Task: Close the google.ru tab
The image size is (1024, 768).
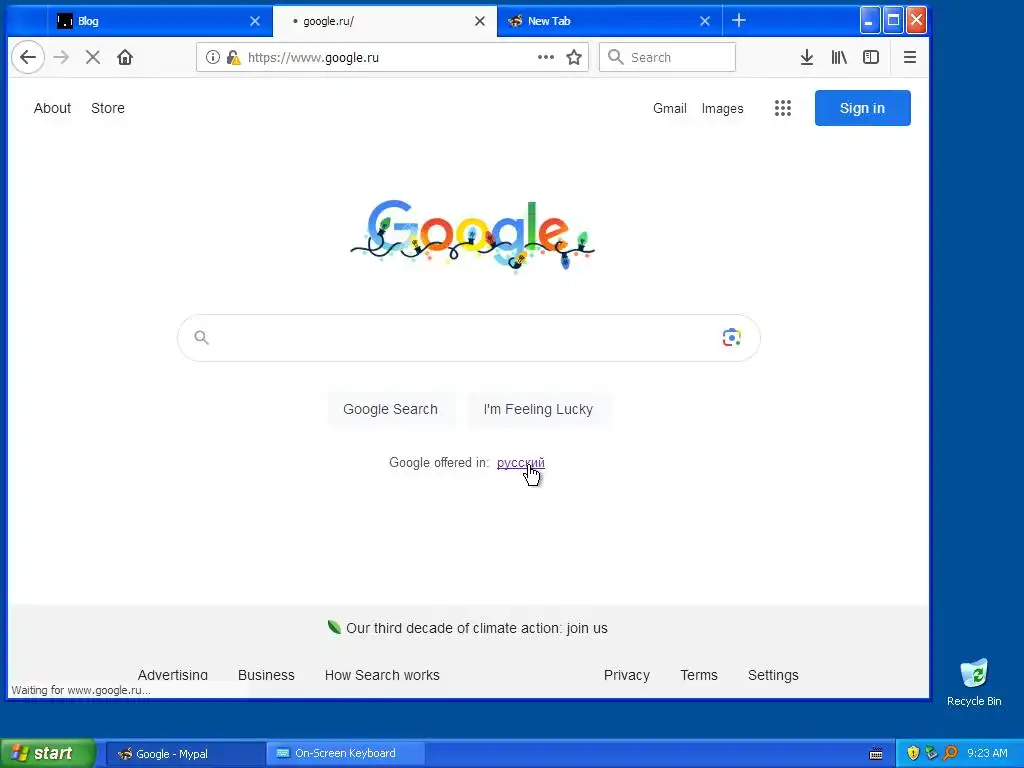Action: (x=480, y=21)
